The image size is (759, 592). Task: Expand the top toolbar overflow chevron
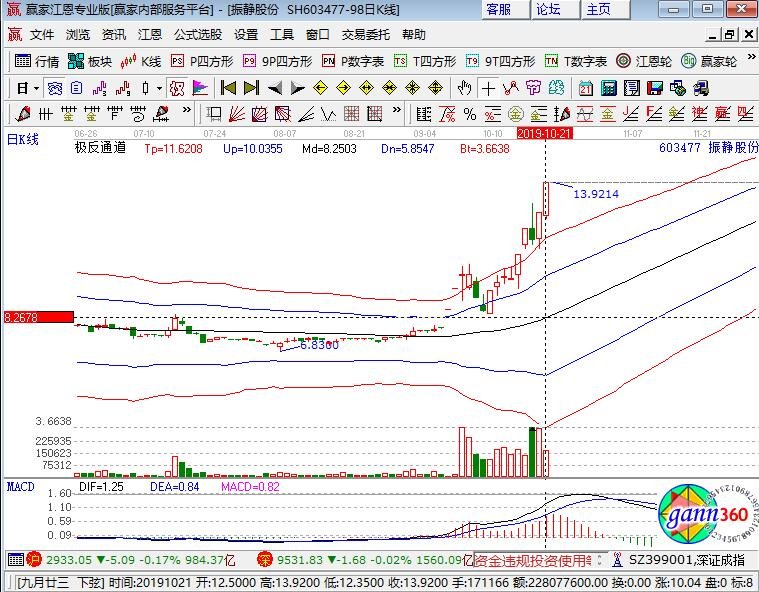[751, 57]
